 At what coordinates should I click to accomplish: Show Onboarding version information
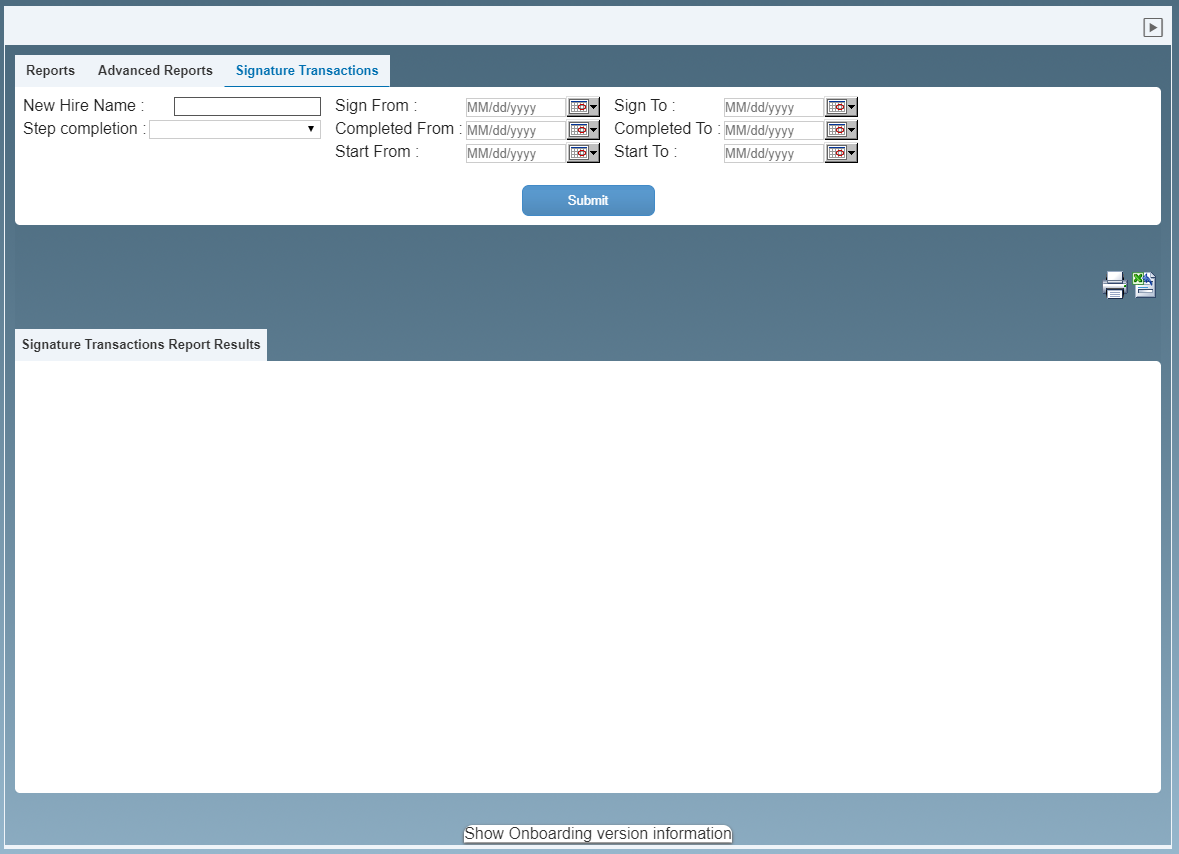coord(598,834)
